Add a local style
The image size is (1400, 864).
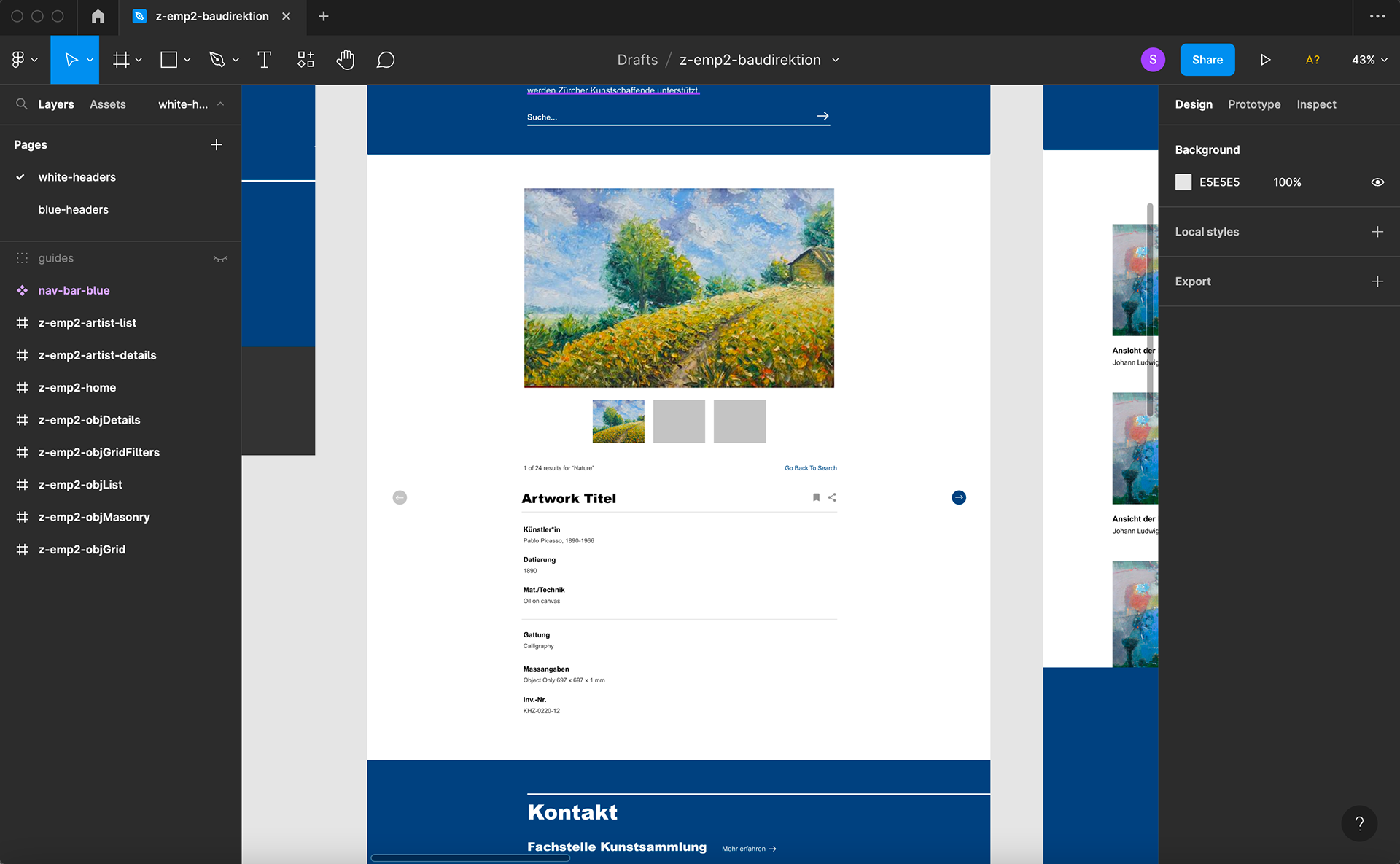point(1377,232)
